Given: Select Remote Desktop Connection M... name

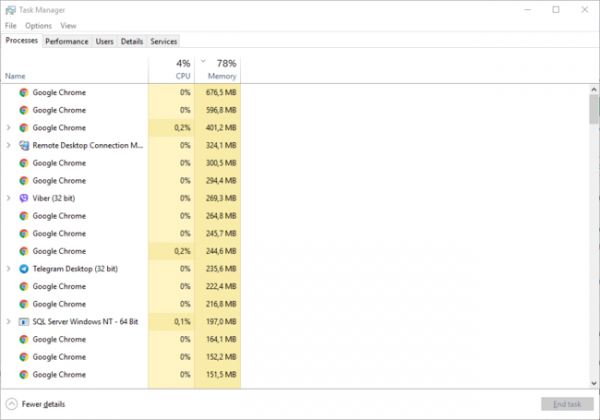Looking at the screenshot, I should pyautogui.click(x=88, y=145).
